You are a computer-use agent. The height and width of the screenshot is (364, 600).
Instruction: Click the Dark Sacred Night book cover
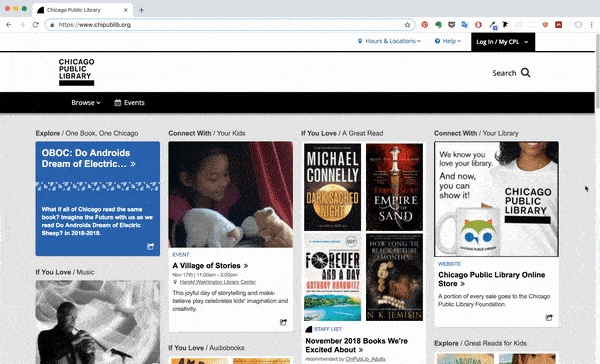pyautogui.click(x=332, y=187)
